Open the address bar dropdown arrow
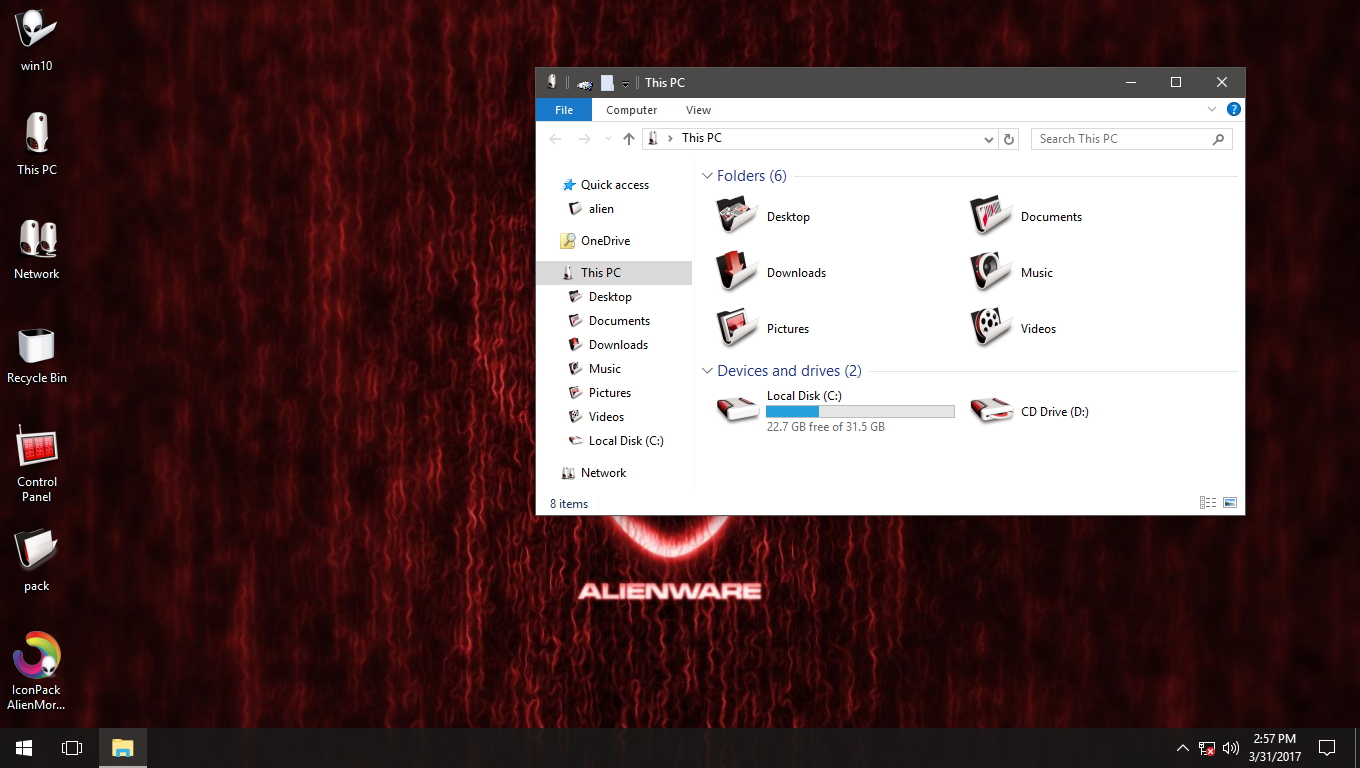This screenshot has width=1360, height=768. tap(988, 139)
